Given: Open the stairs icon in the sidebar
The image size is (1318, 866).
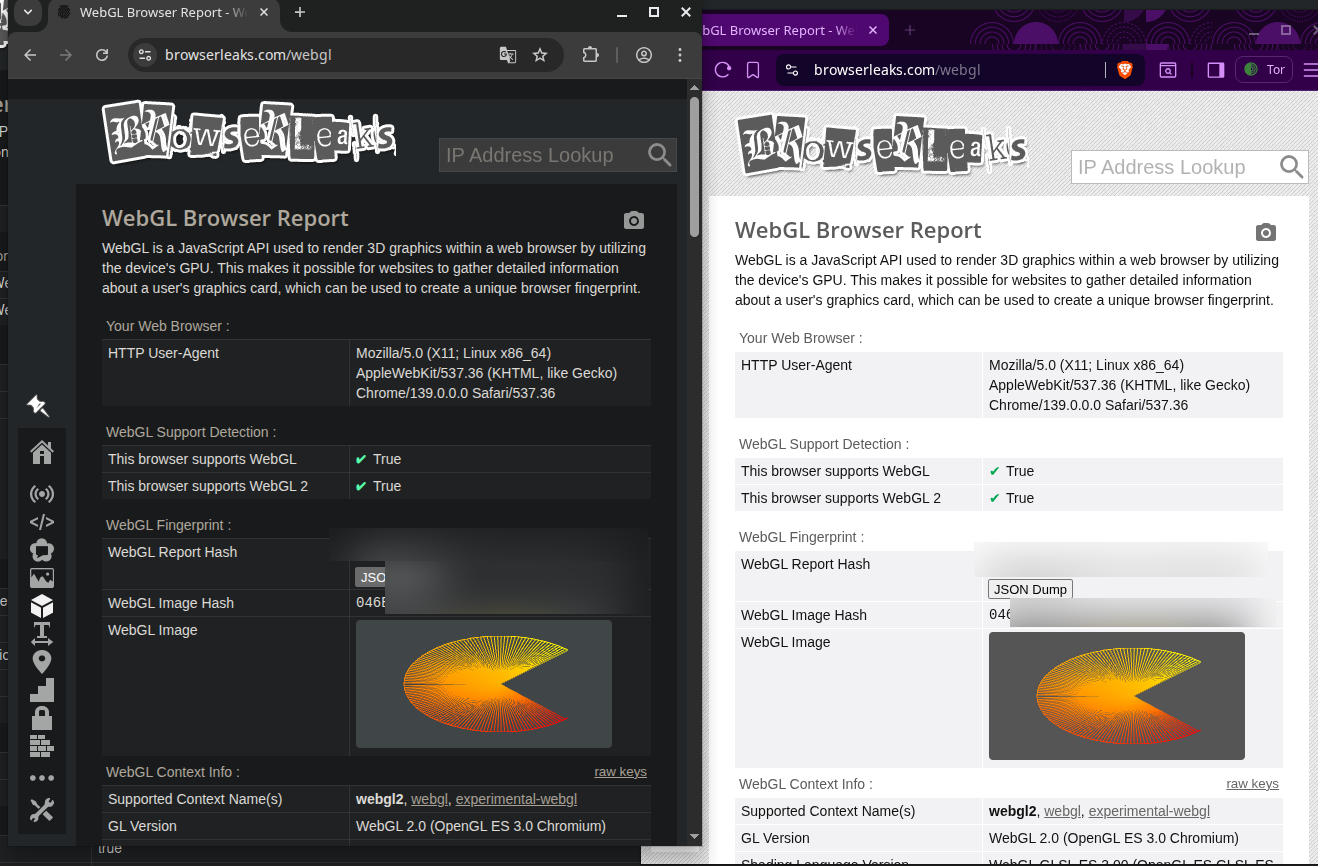Looking at the screenshot, I should coord(42,690).
